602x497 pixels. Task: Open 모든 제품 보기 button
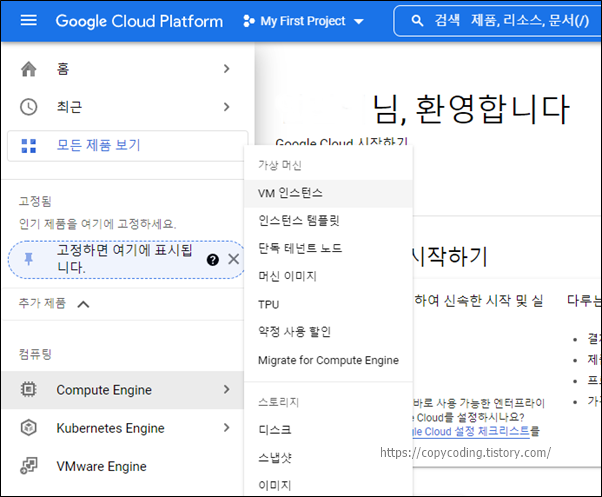(127, 146)
